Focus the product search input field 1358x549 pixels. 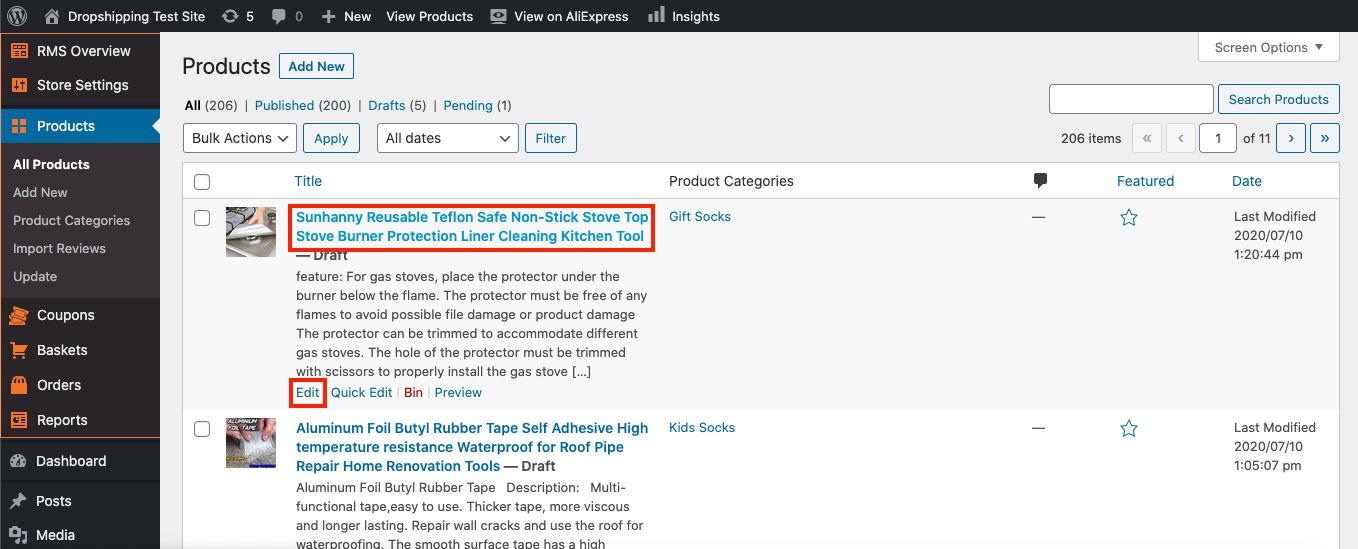[x=1131, y=99]
